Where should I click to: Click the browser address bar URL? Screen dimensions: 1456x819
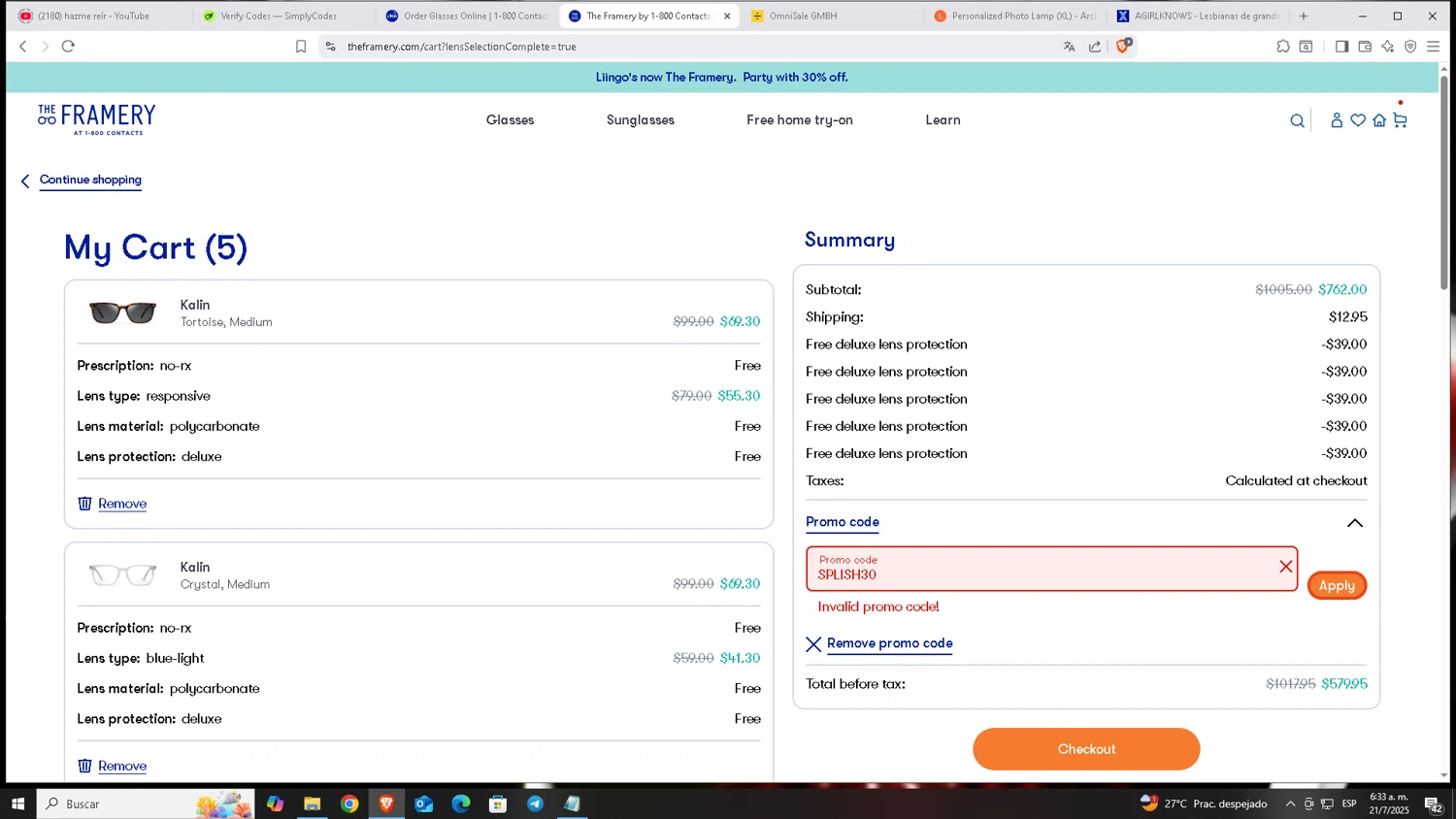pos(462,47)
